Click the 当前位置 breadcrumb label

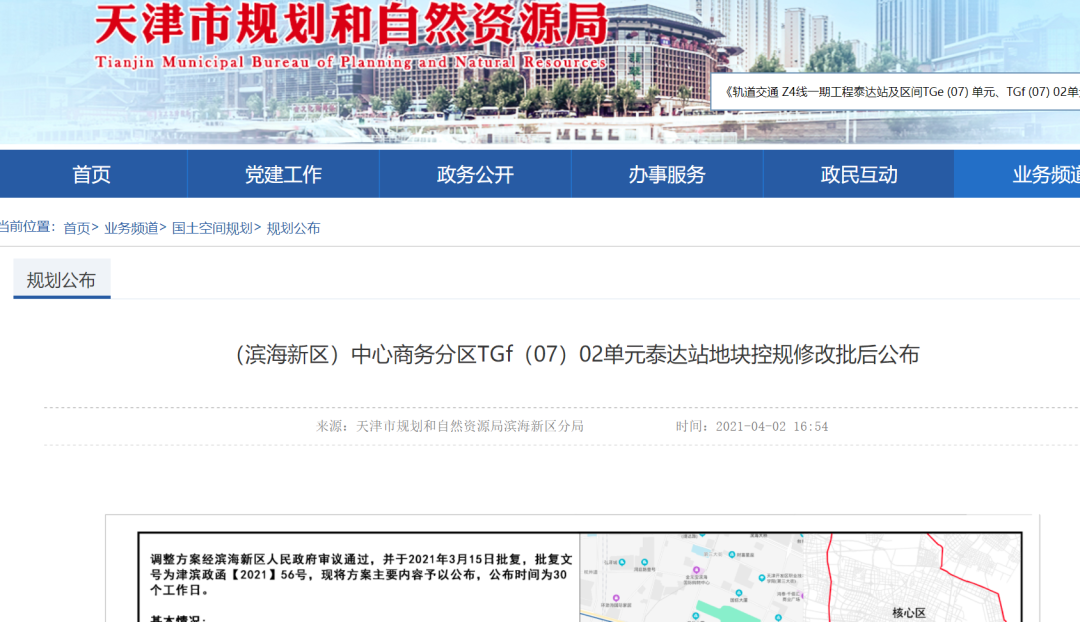[27, 227]
